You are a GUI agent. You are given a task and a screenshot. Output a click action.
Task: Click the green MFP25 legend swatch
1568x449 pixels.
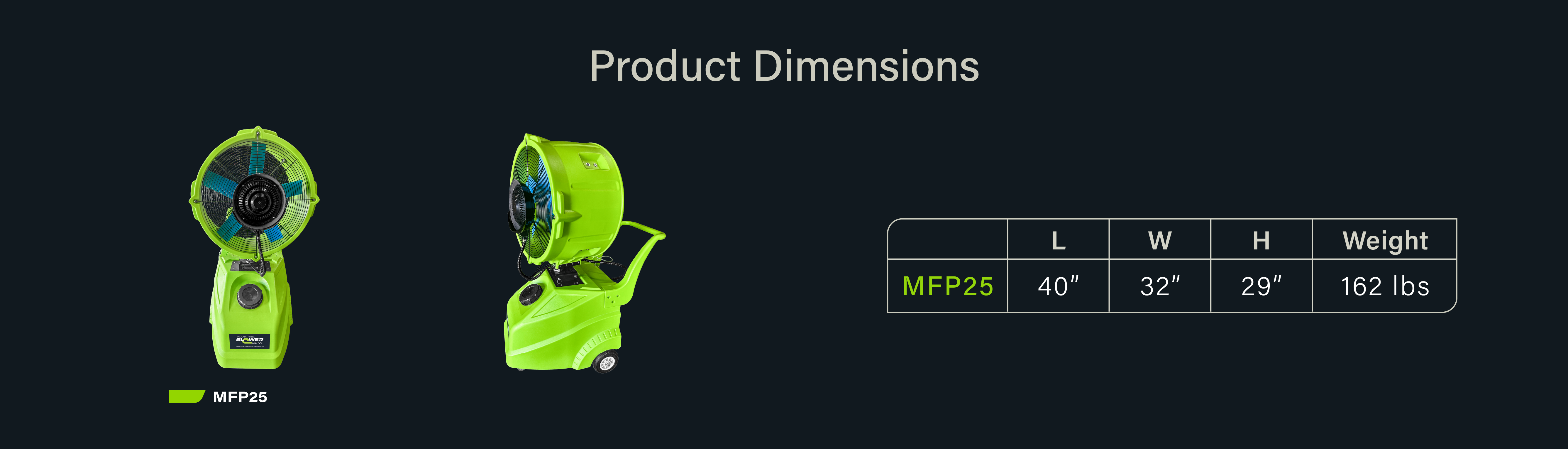186,396
